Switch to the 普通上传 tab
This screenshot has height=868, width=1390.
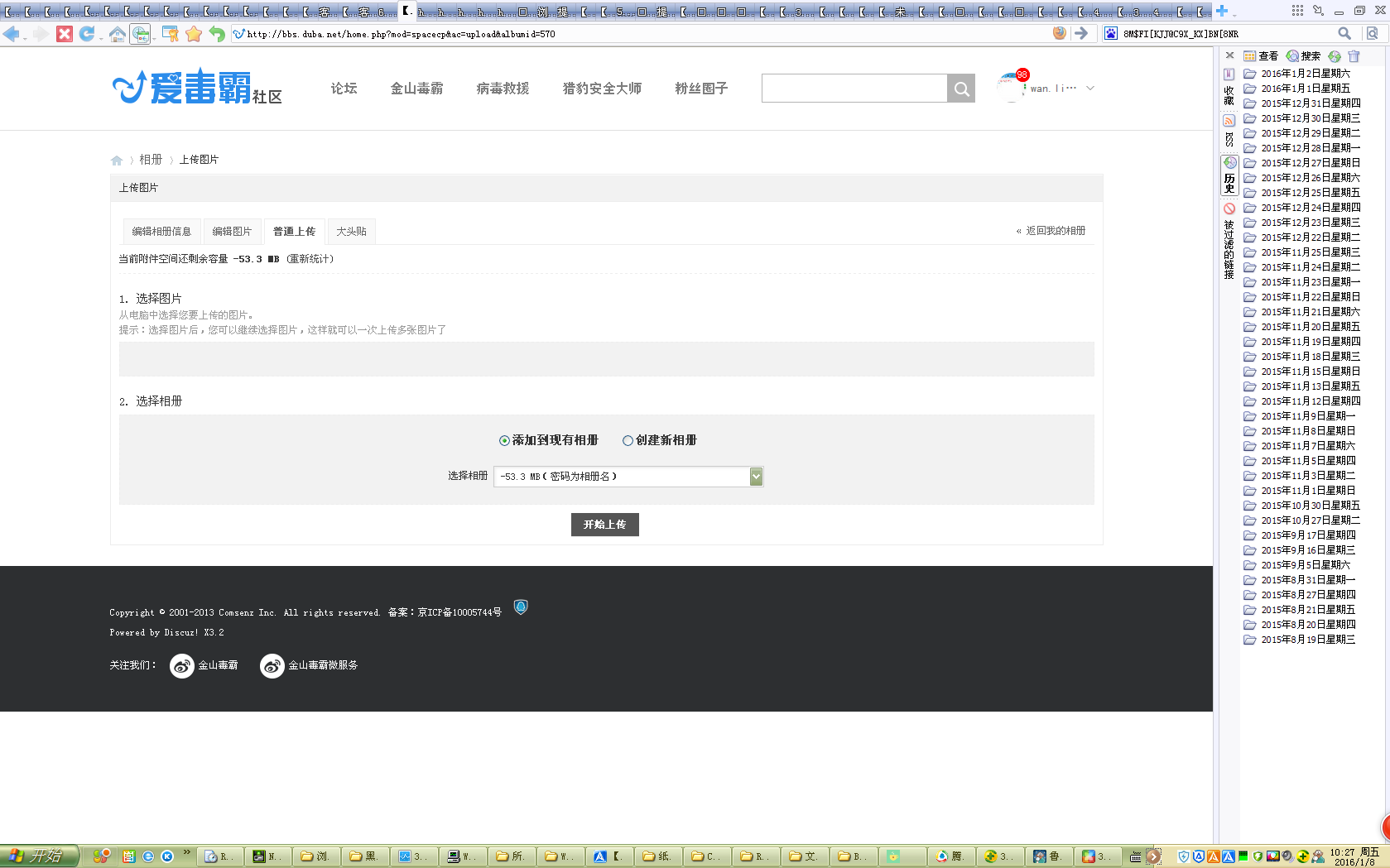[x=295, y=232]
